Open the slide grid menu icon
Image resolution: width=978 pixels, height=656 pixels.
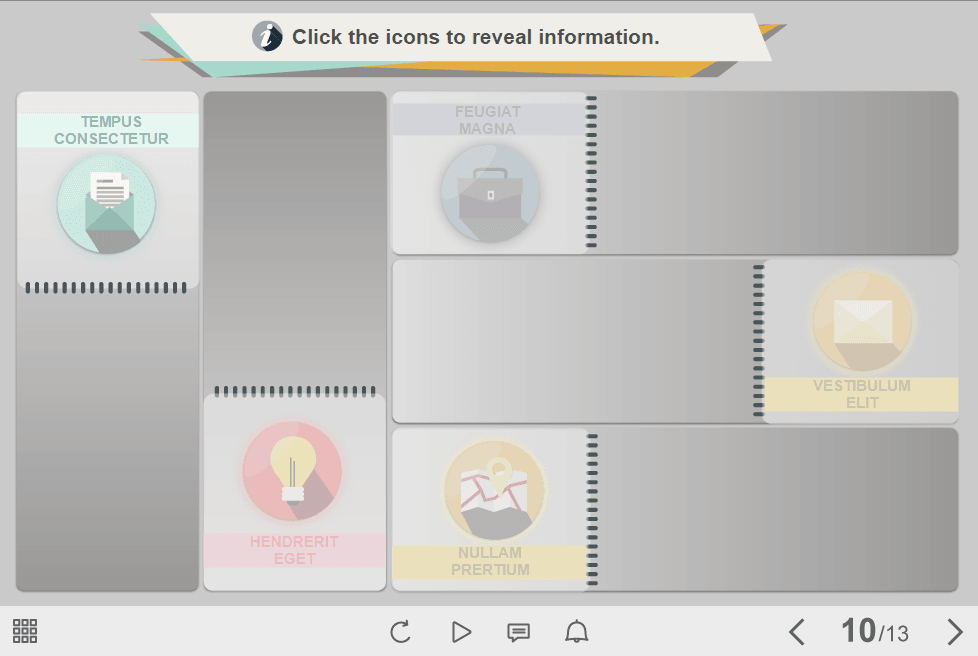coord(25,631)
